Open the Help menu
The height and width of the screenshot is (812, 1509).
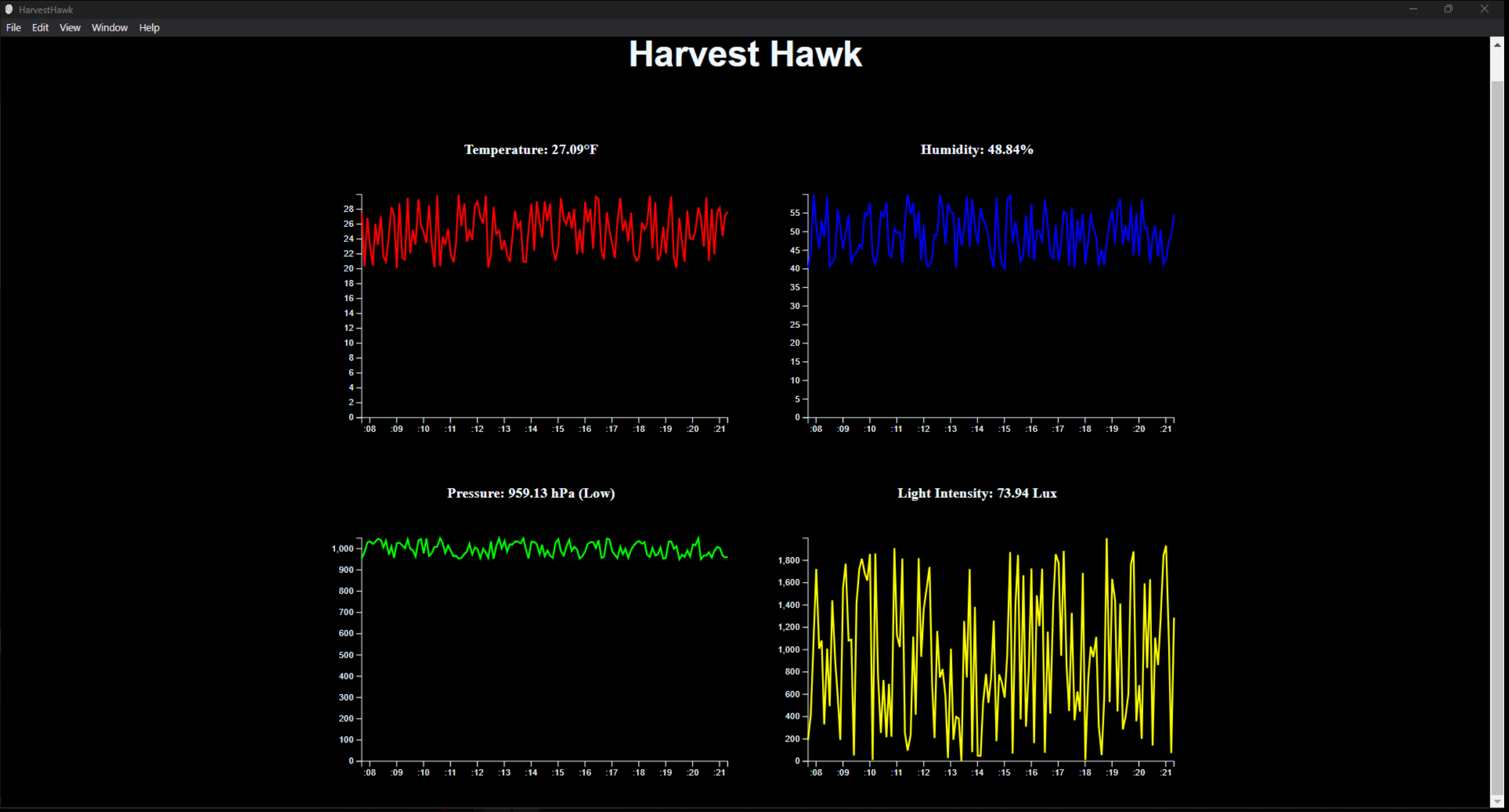point(149,27)
